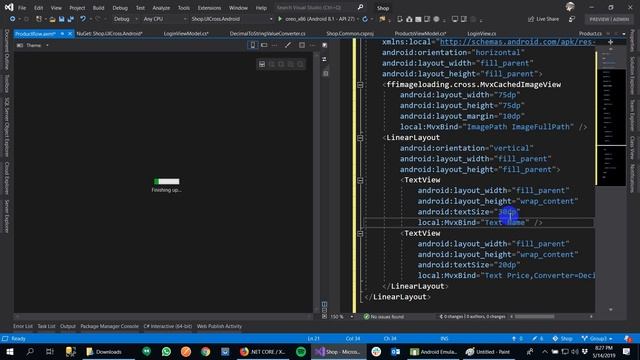Start debugging with green play icon
Viewport: 640px width, 360px height.
tap(280, 19)
